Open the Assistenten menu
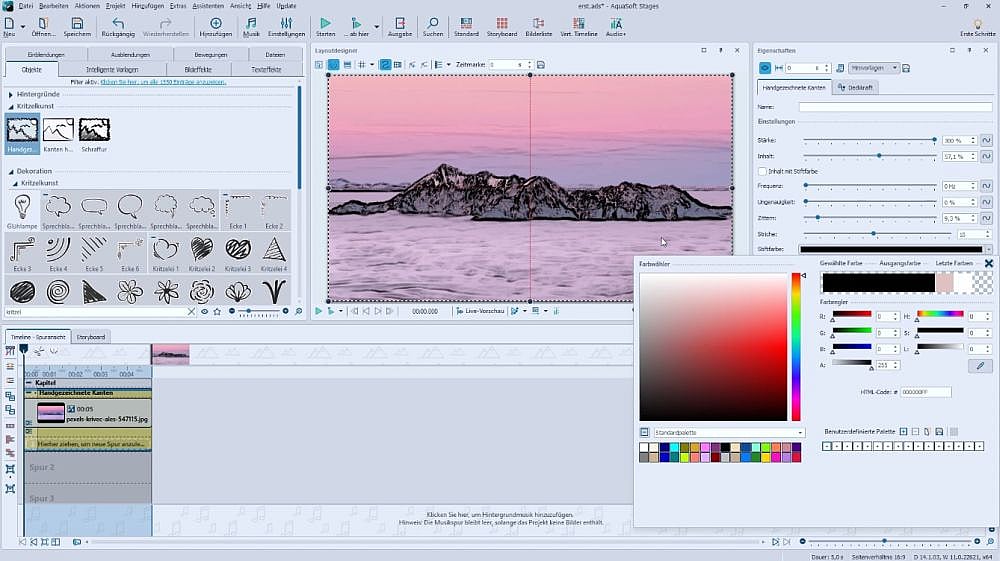Image resolution: width=1000 pixels, height=561 pixels. tap(208, 6)
